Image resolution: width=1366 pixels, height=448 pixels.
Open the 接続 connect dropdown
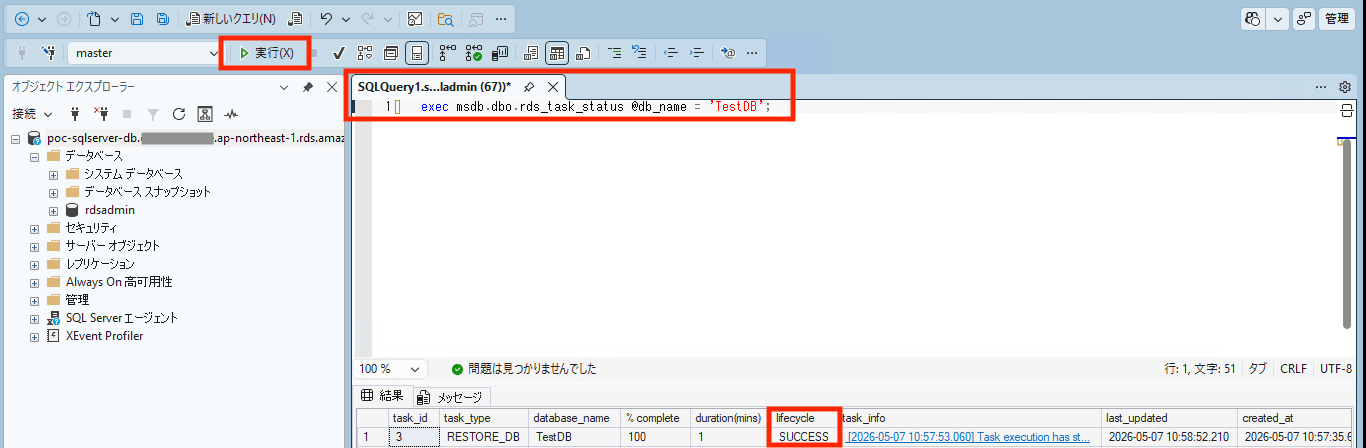33,114
